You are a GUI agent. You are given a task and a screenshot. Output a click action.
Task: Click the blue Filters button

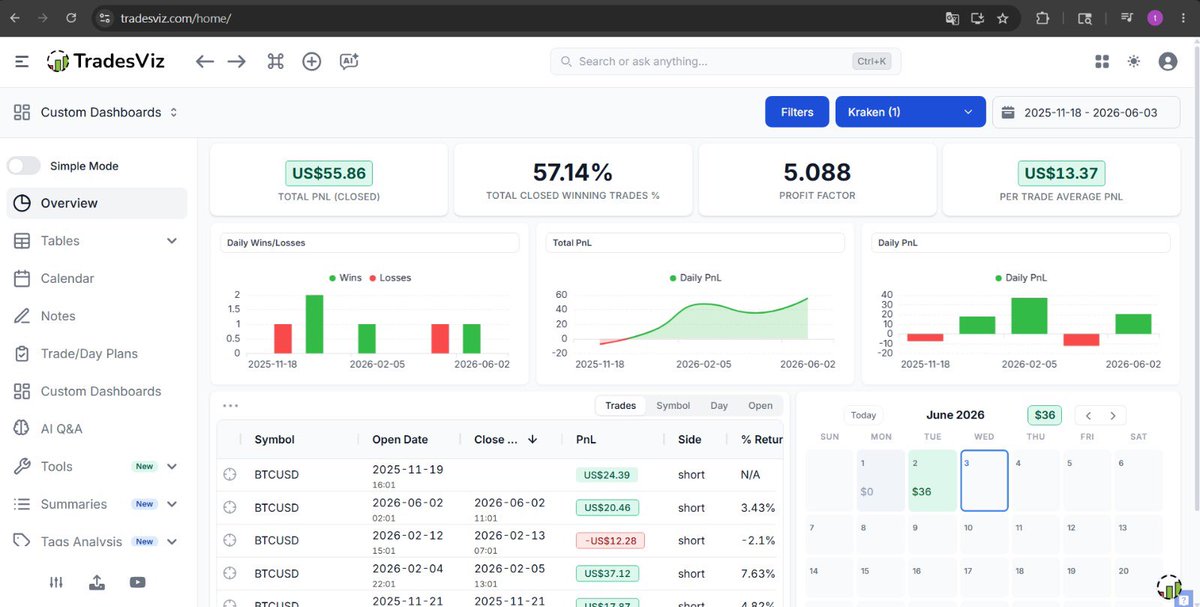[797, 112]
